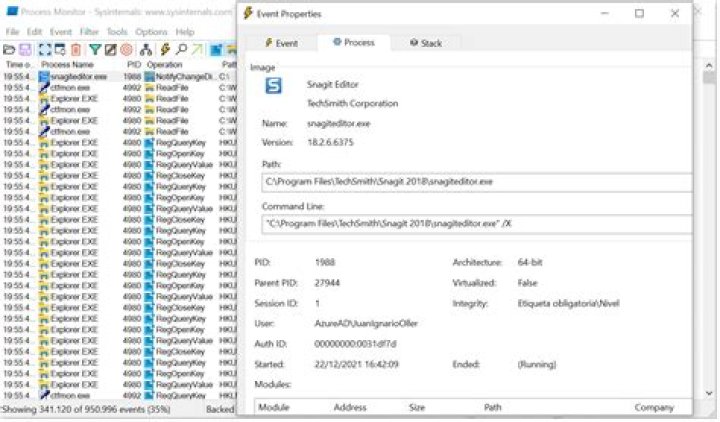720x422 pixels.
Task: Click the NotifyChangeDirectory operation icon
Action: click(x=150, y=77)
